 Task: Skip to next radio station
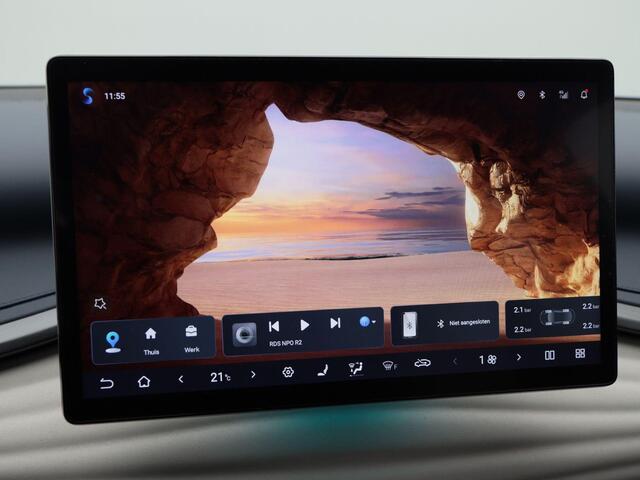[335, 323]
